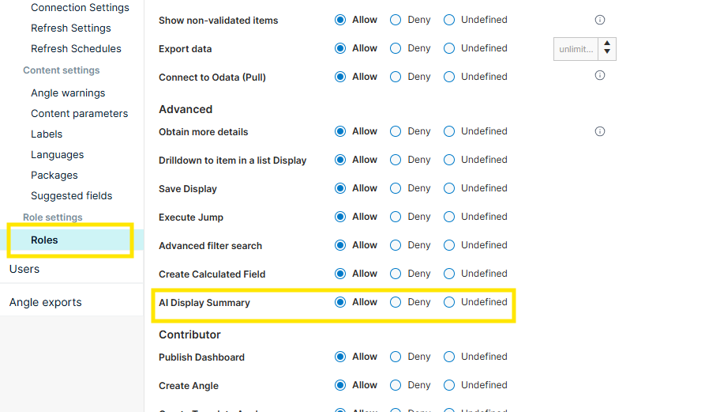Viewport: 720px width, 412px height.
Task: Select Allow for Create Calculated Field
Action: tap(340, 274)
